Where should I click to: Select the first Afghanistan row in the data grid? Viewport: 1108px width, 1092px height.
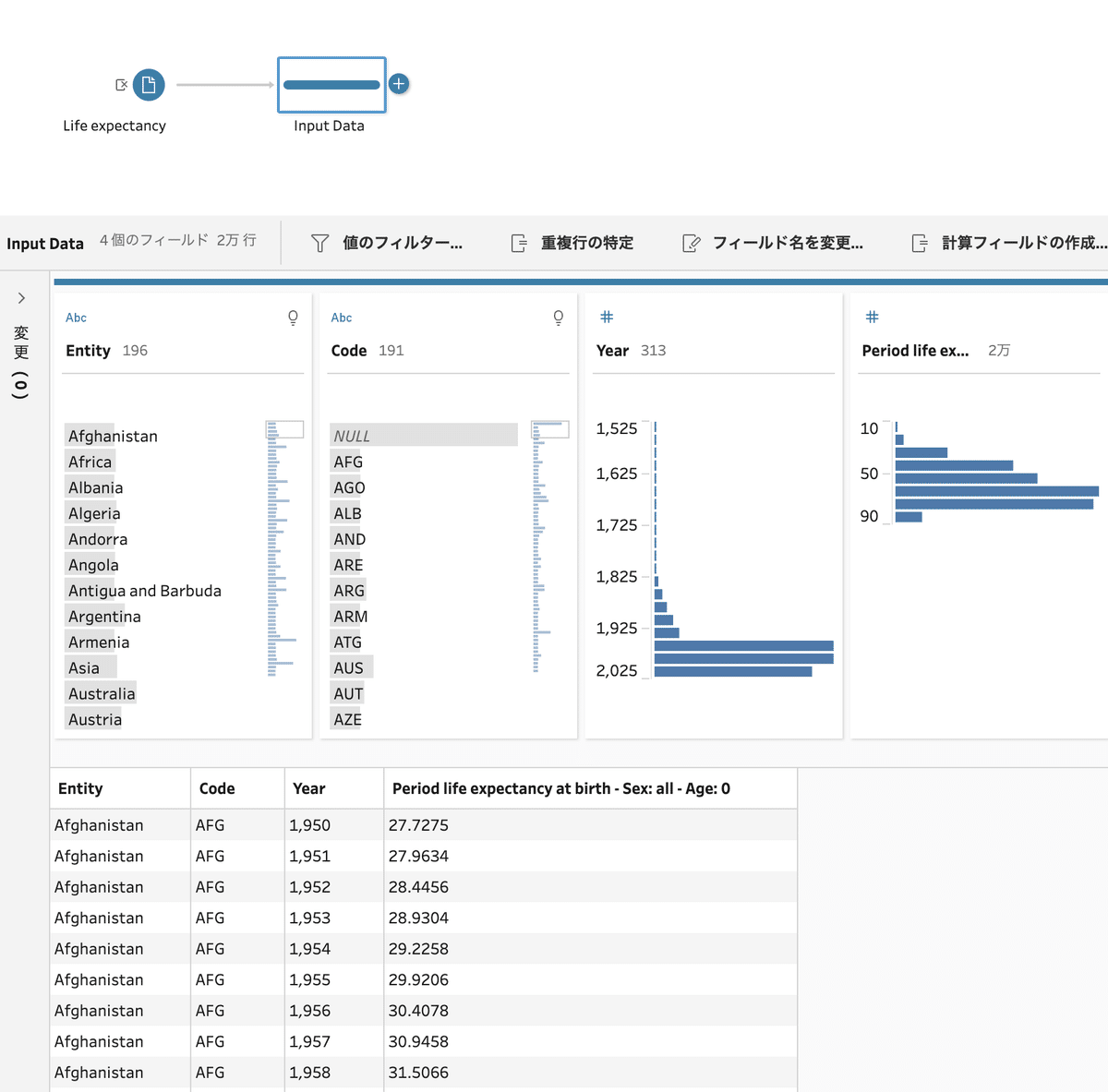tap(99, 824)
